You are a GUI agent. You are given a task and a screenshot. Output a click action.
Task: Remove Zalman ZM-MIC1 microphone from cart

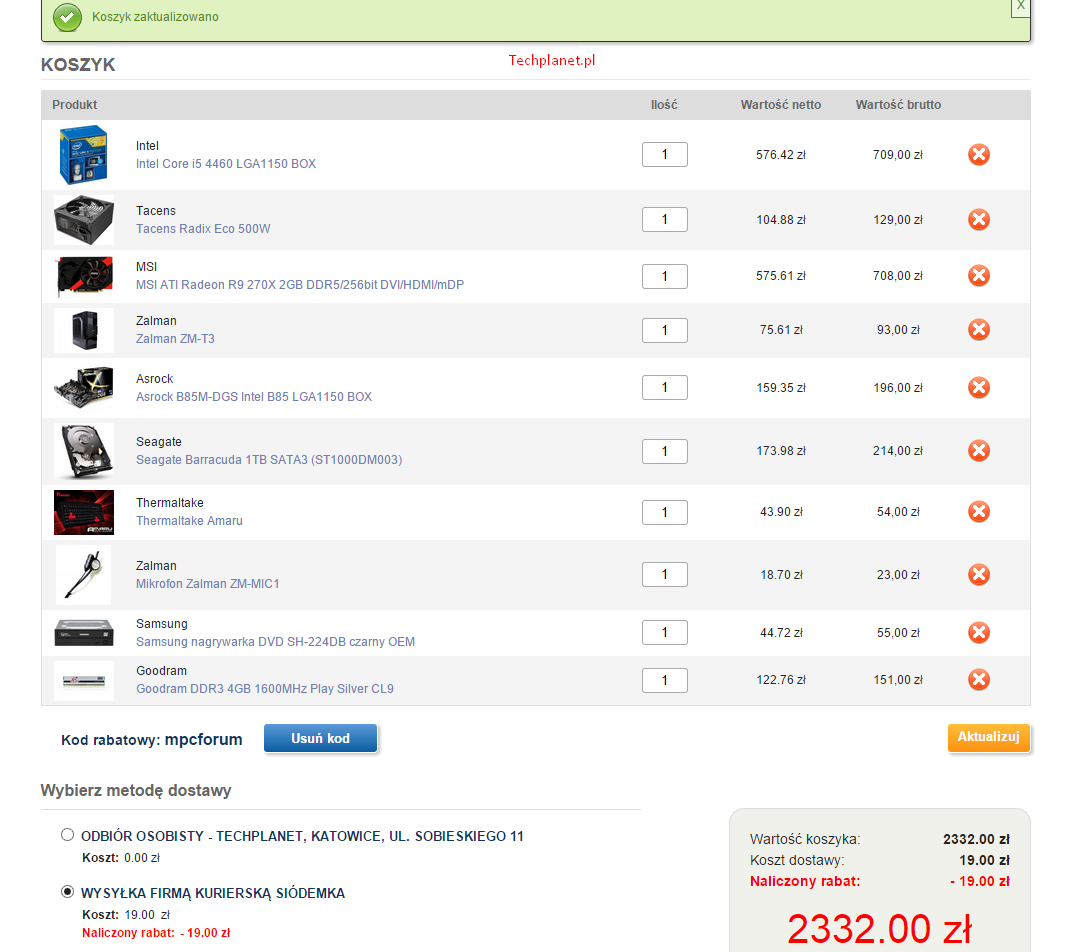[978, 575]
